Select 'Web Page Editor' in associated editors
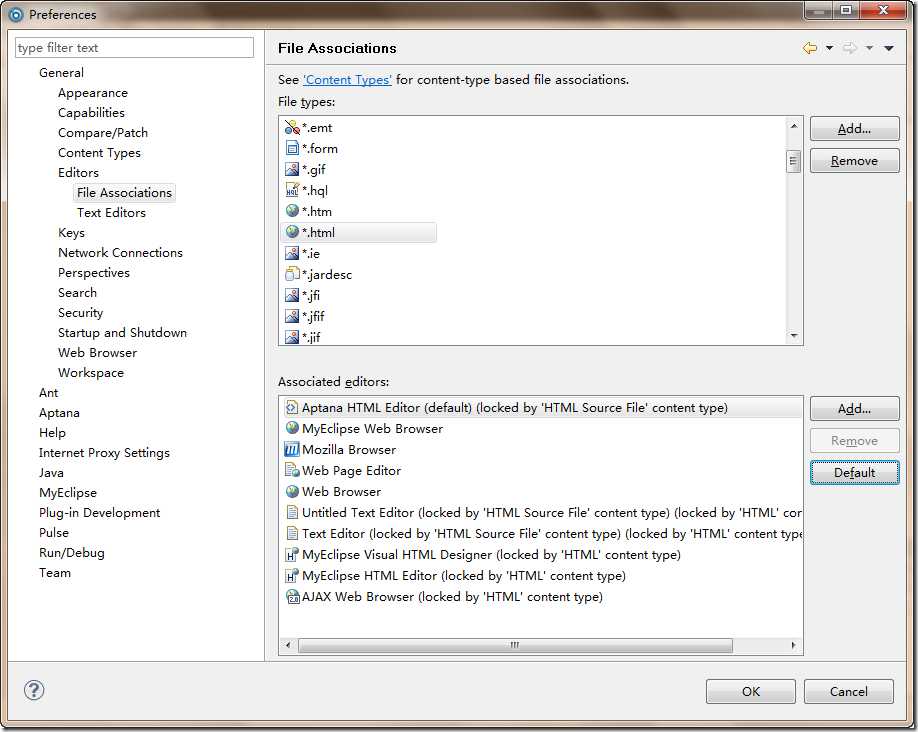 coord(351,470)
